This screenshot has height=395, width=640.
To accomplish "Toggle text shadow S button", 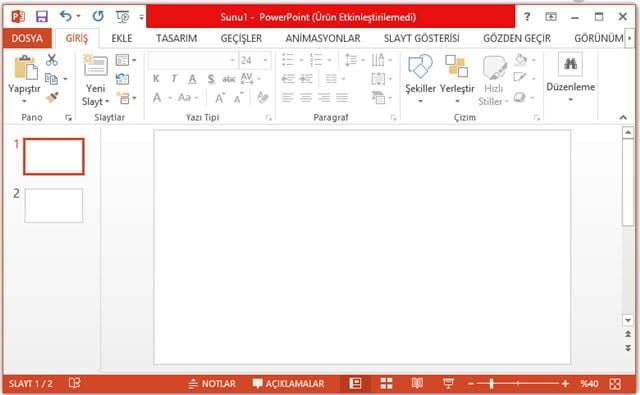I will point(211,79).
